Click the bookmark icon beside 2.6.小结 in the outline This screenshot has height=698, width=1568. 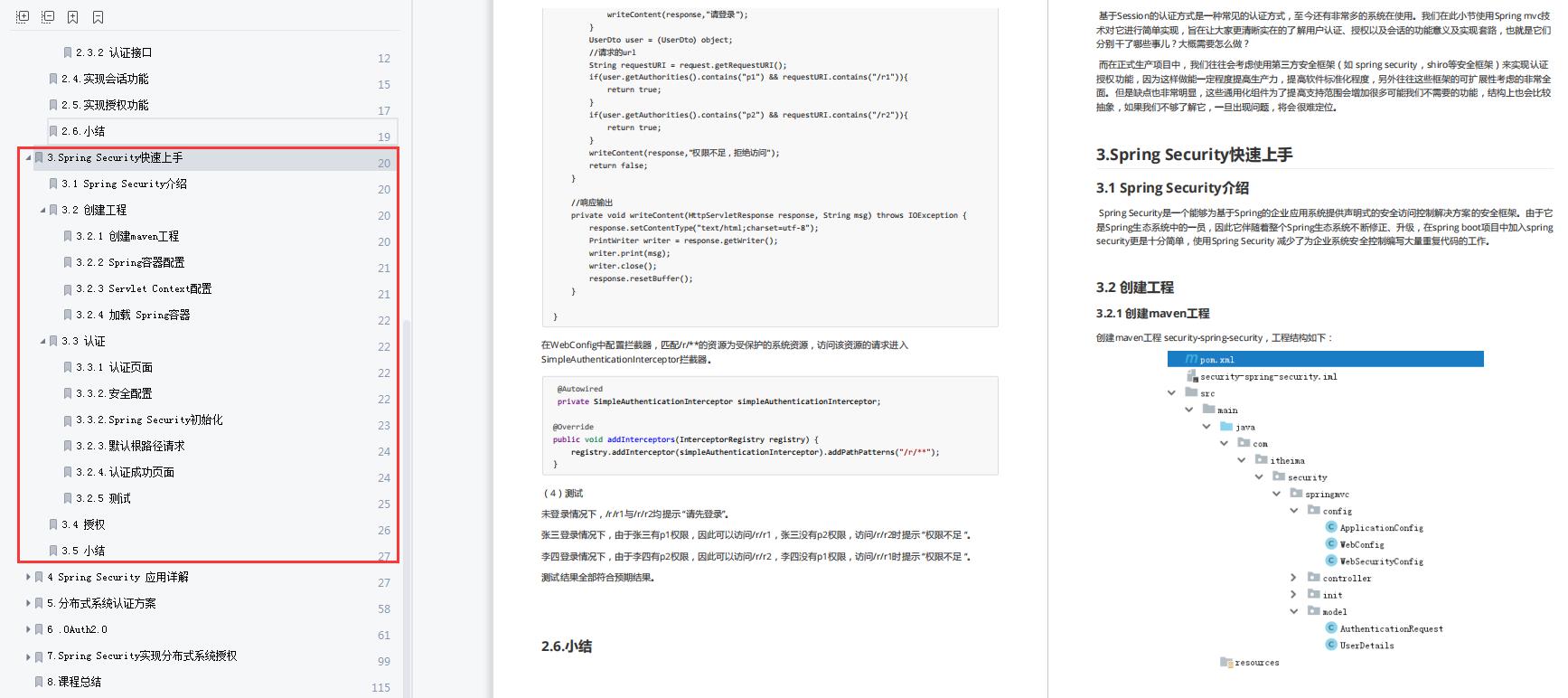tap(53, 131)
